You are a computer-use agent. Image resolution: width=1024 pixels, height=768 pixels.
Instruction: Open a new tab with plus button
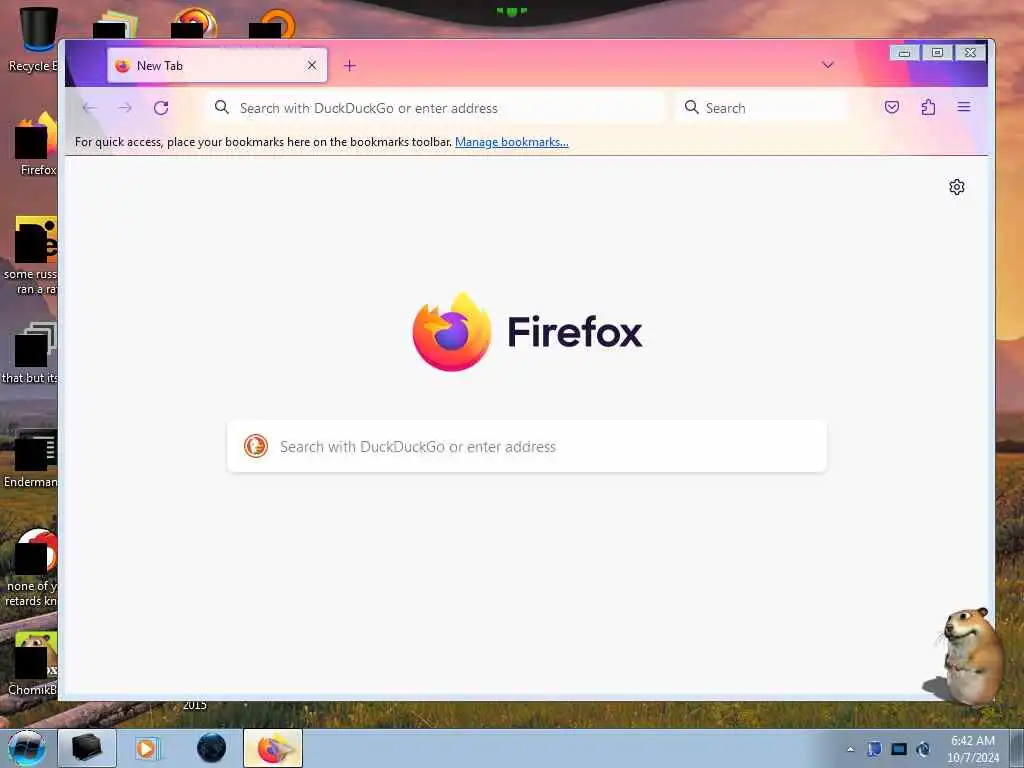click(350, 65)
